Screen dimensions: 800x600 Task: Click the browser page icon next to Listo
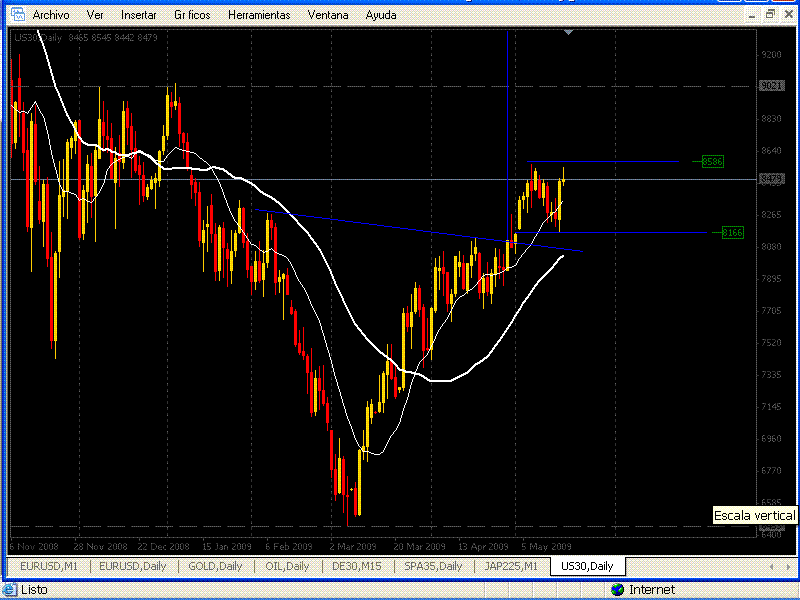(10, 590)
